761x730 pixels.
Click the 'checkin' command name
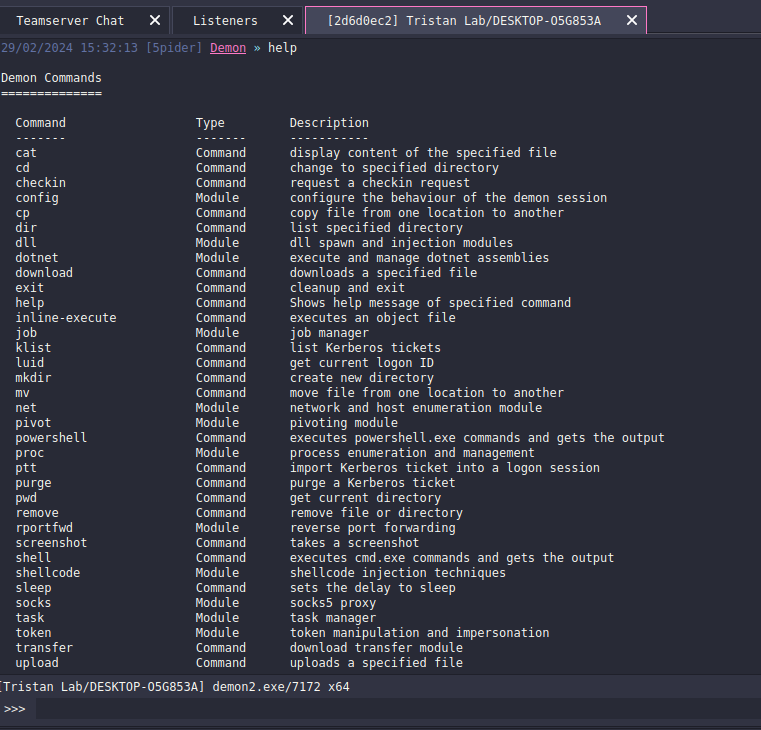click(x=40, y=183)
